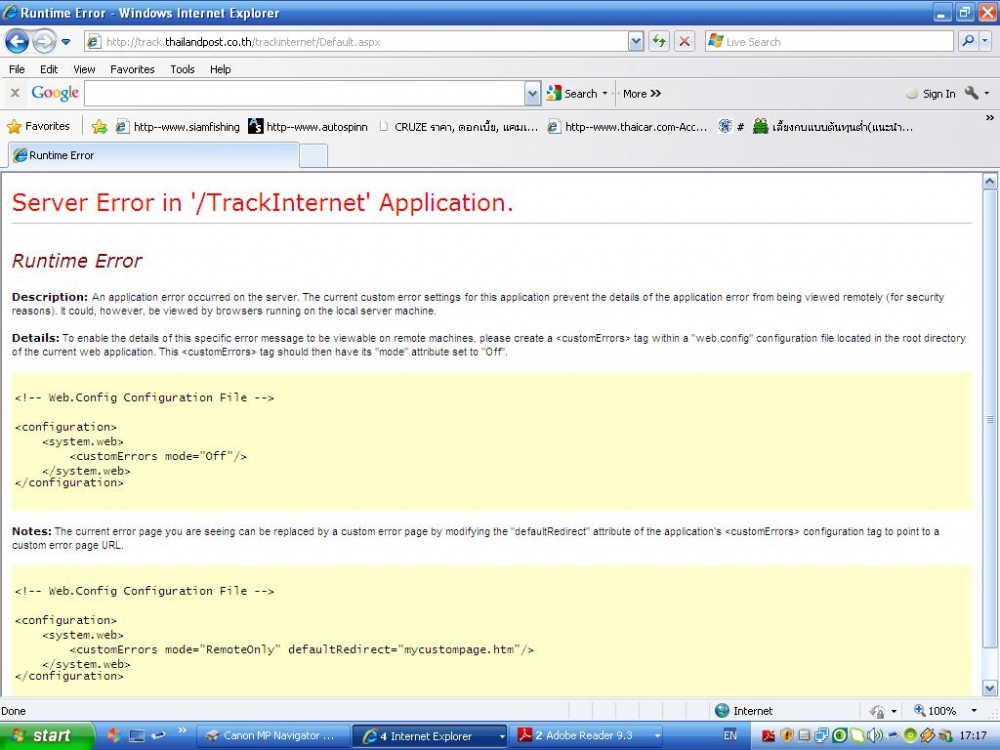Click the Internet security zone indicator
Image resolution: width=1000 pixels, height=750 pixels.
(743, 710)
